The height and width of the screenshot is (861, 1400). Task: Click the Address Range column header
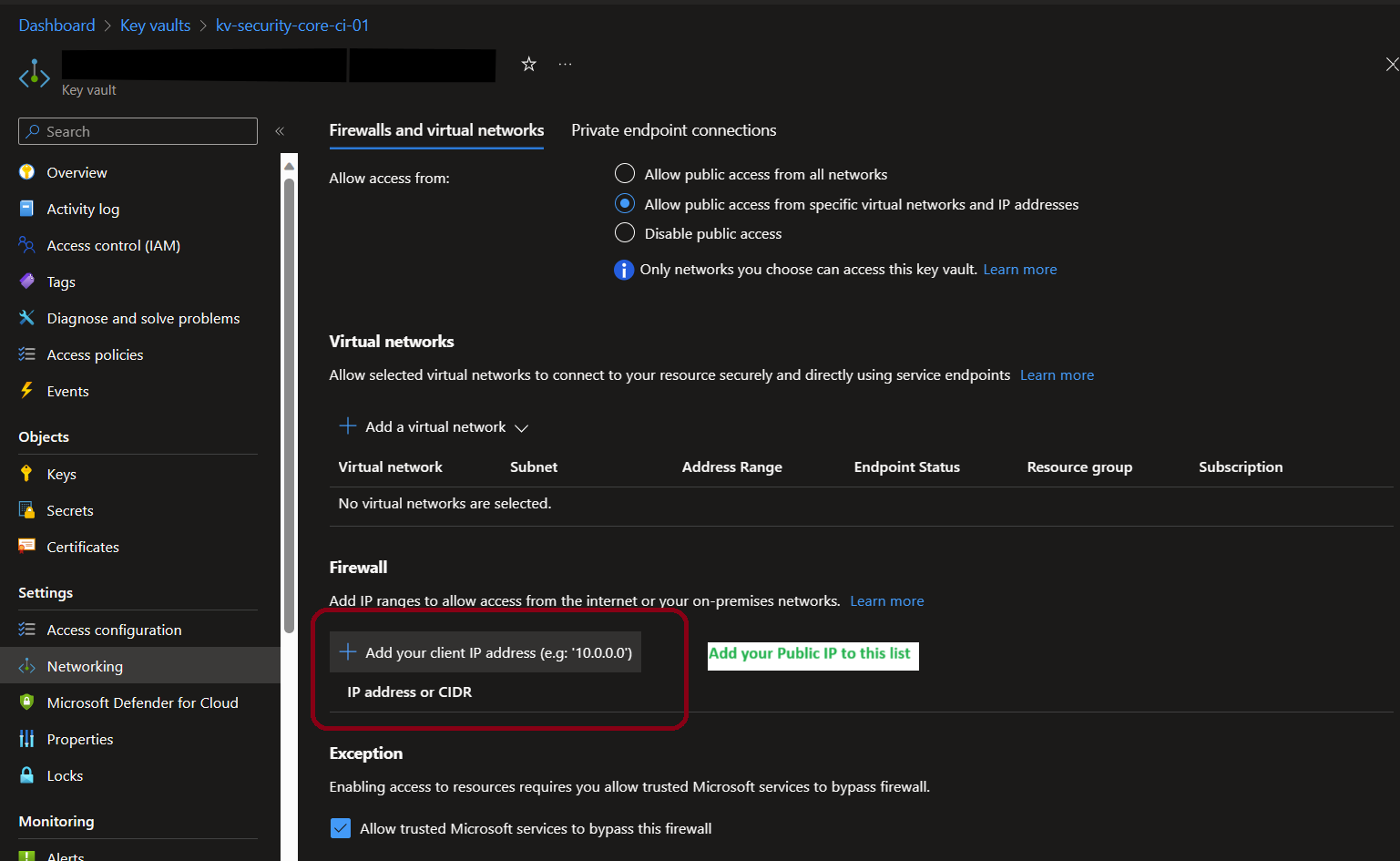click(732, 466)
